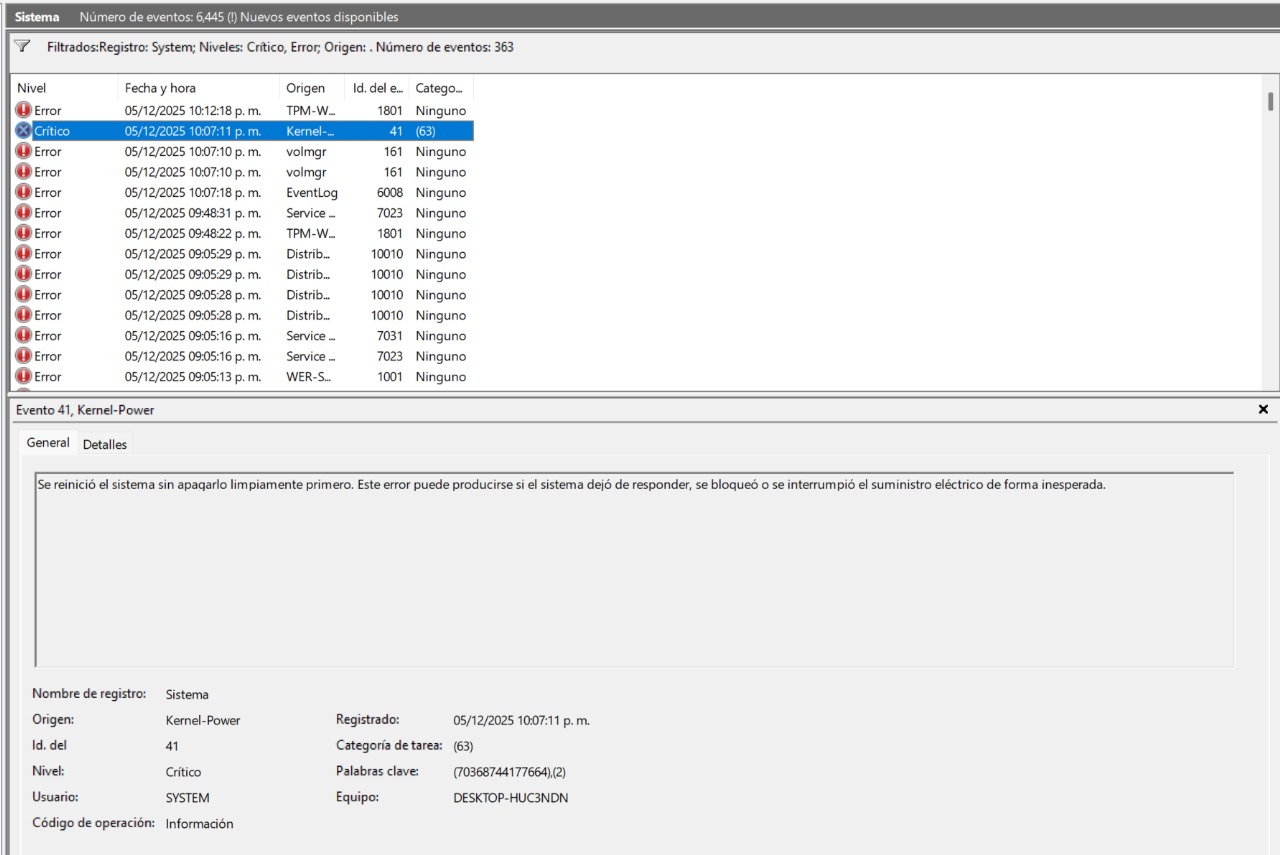Click the Información operation code value
The width and height of the screenshot is (1280, 855).
click(x=200, y=824)
